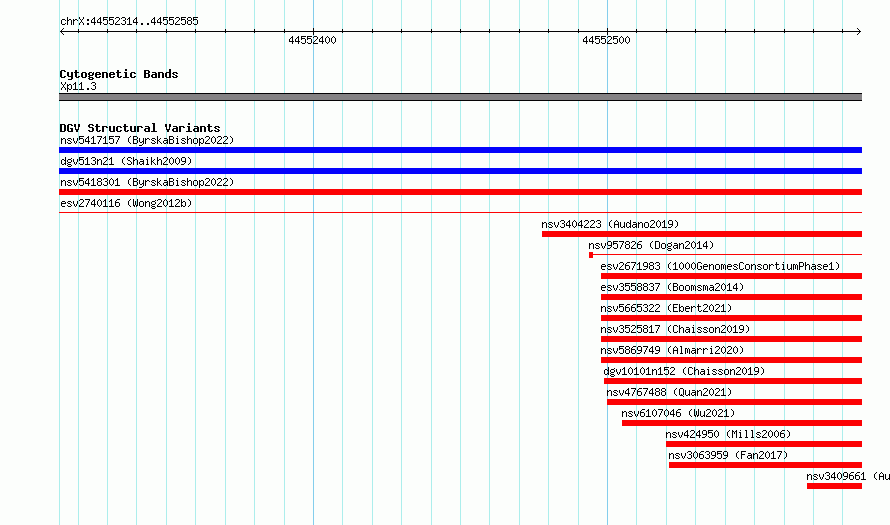Click the red nsv3525817 variant bar
Viewport: 890px width, 525px height.
732,339
